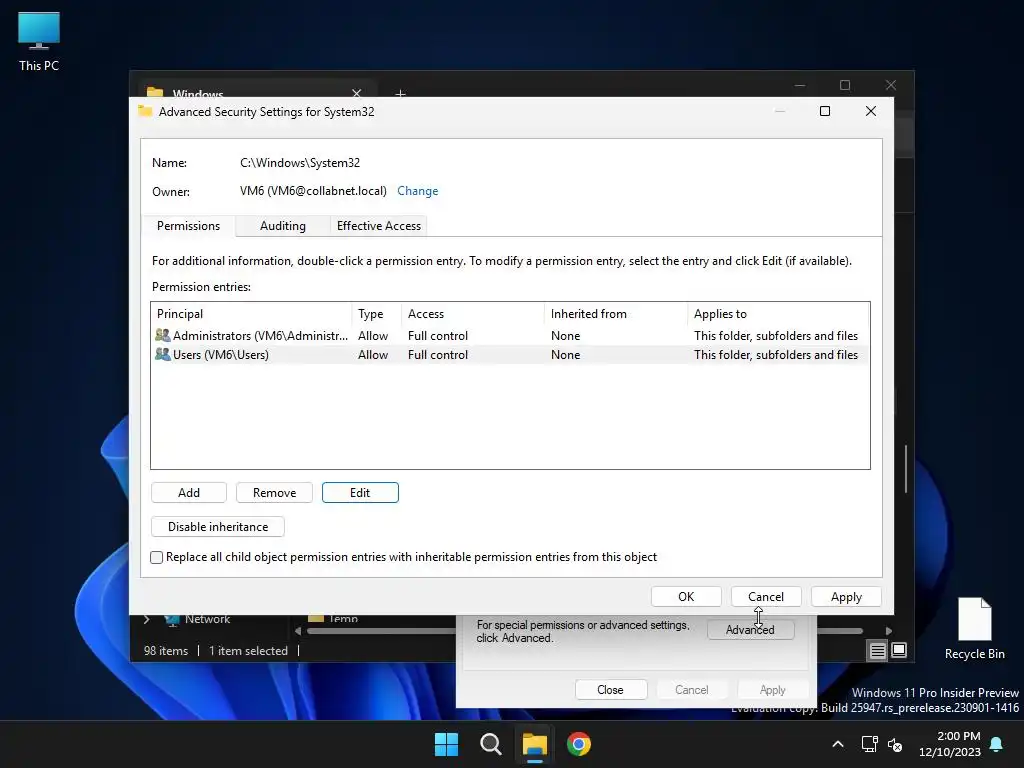Viewport: 1024px width, 768px height.
Task: Click Disable inheritance
Action: (x=217, y=526)
